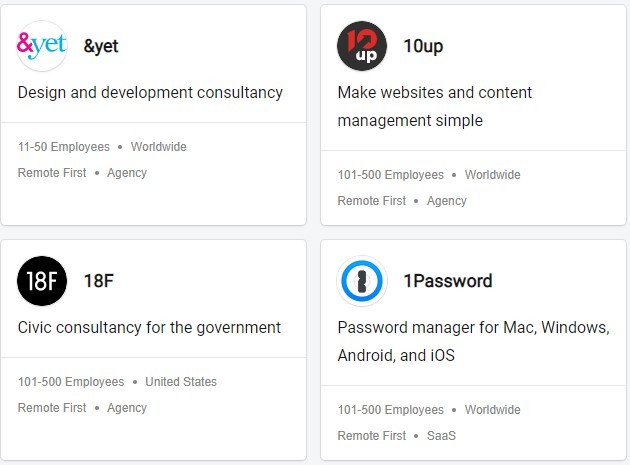Click the 'SaaS' tag on 1Password card
The width and height of the screenshot is (630, 465).
pos(441,436)
